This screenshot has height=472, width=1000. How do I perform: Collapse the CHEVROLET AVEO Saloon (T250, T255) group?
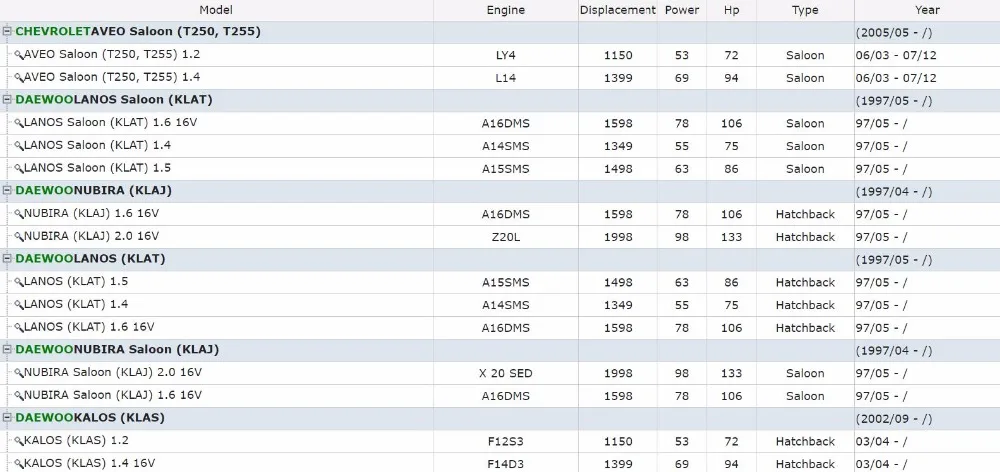pos(7,31)
